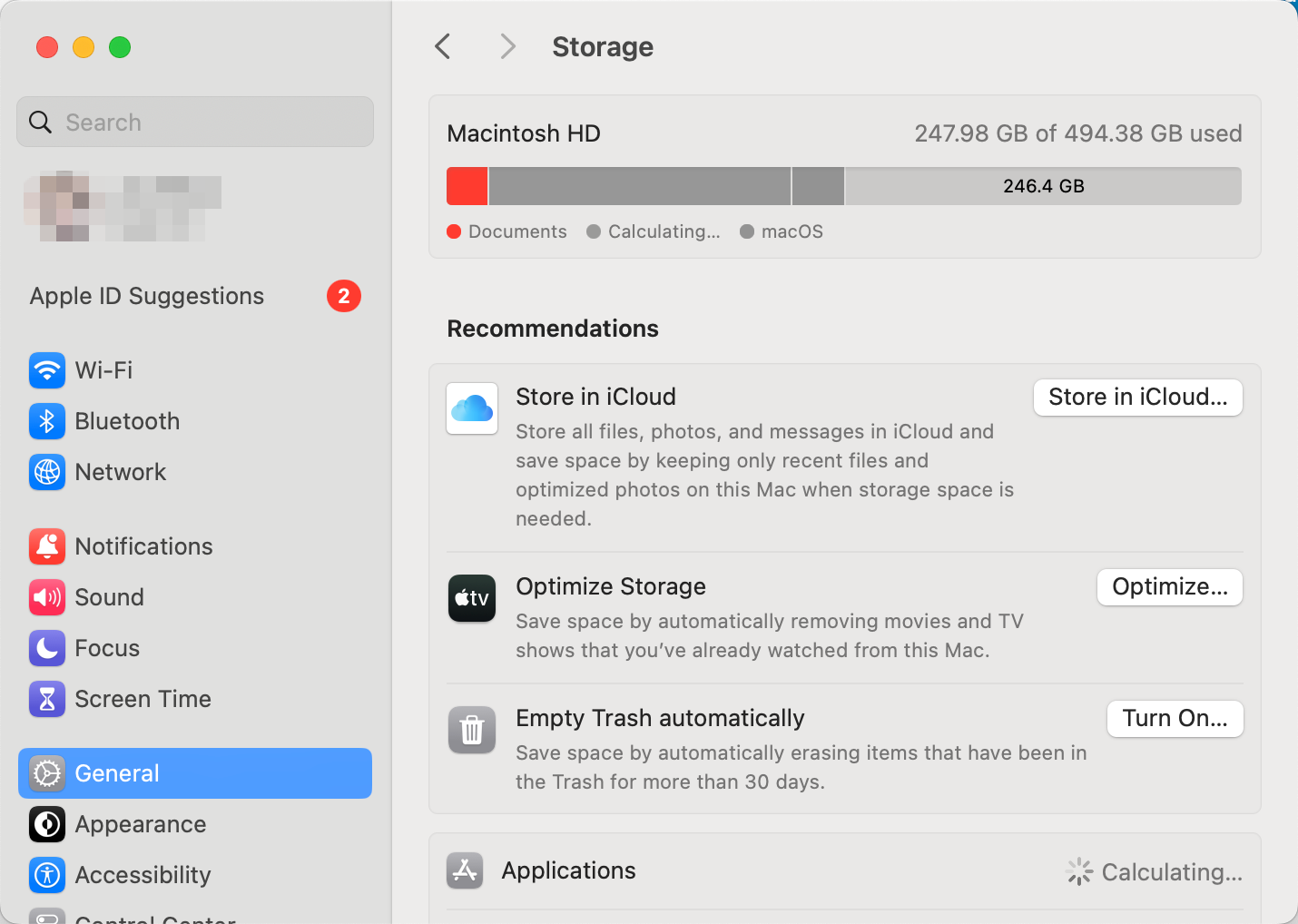The width and height of the screenshot is (1298, 924).
Task: Click the Store in iCloud title text
Action: point(595,397)
